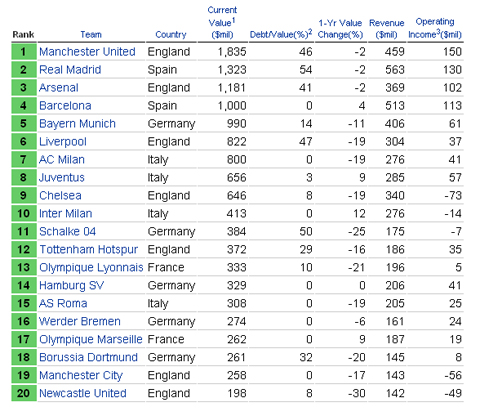Click the Juventus team link
This screenshot has width=480, height=416.
click(x=62, y=178)
